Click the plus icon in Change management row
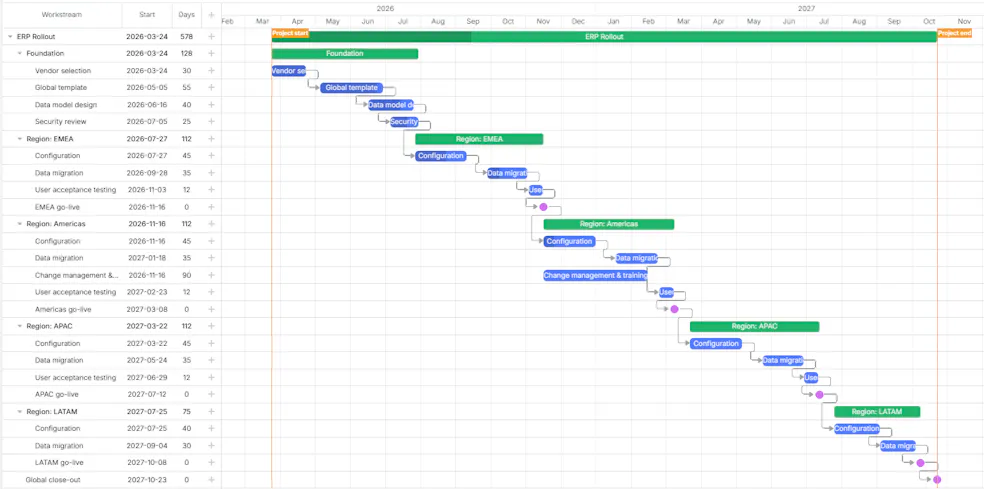The width and height of the screenshot is (984, 489). [211, 275]
